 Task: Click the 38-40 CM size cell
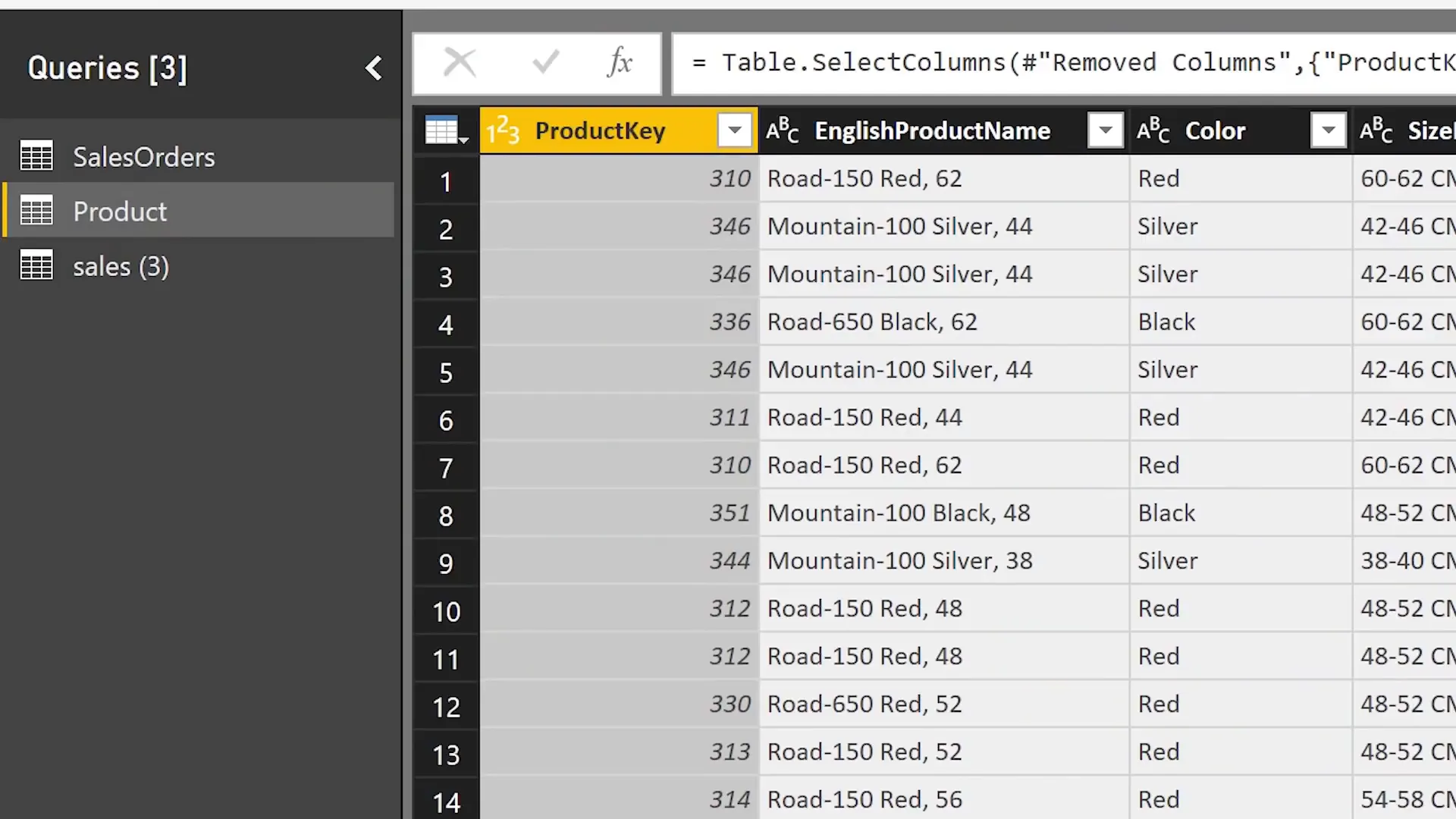(1404, 560)
